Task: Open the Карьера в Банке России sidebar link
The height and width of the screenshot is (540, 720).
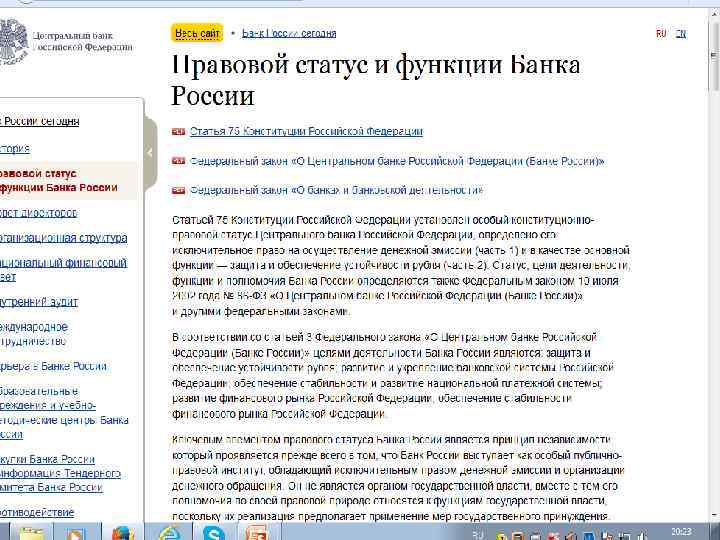Action: (x=53, y=366)
